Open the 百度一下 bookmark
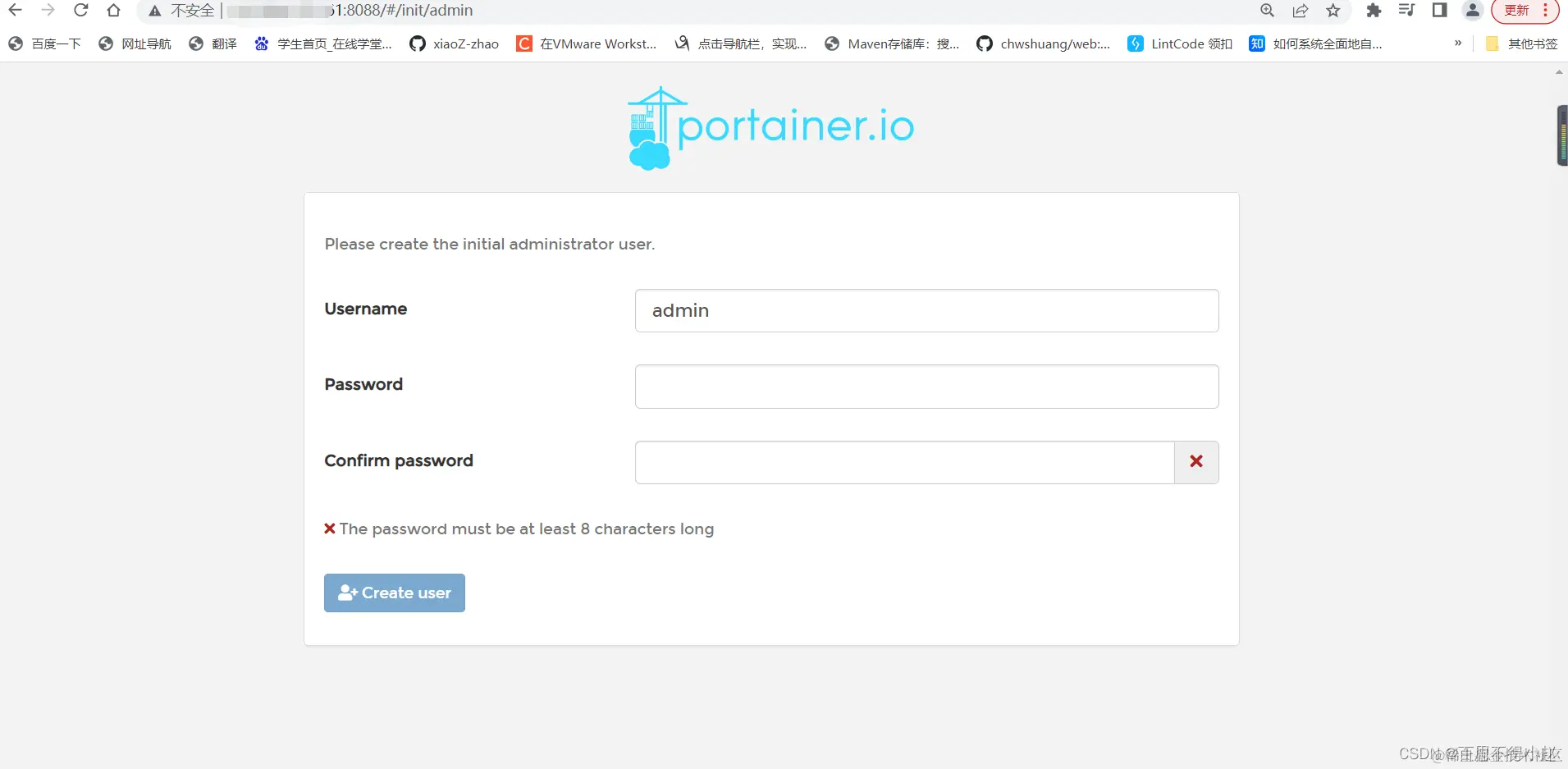The height and width of the screenshot is (769, 1568). tap(44, 43)
